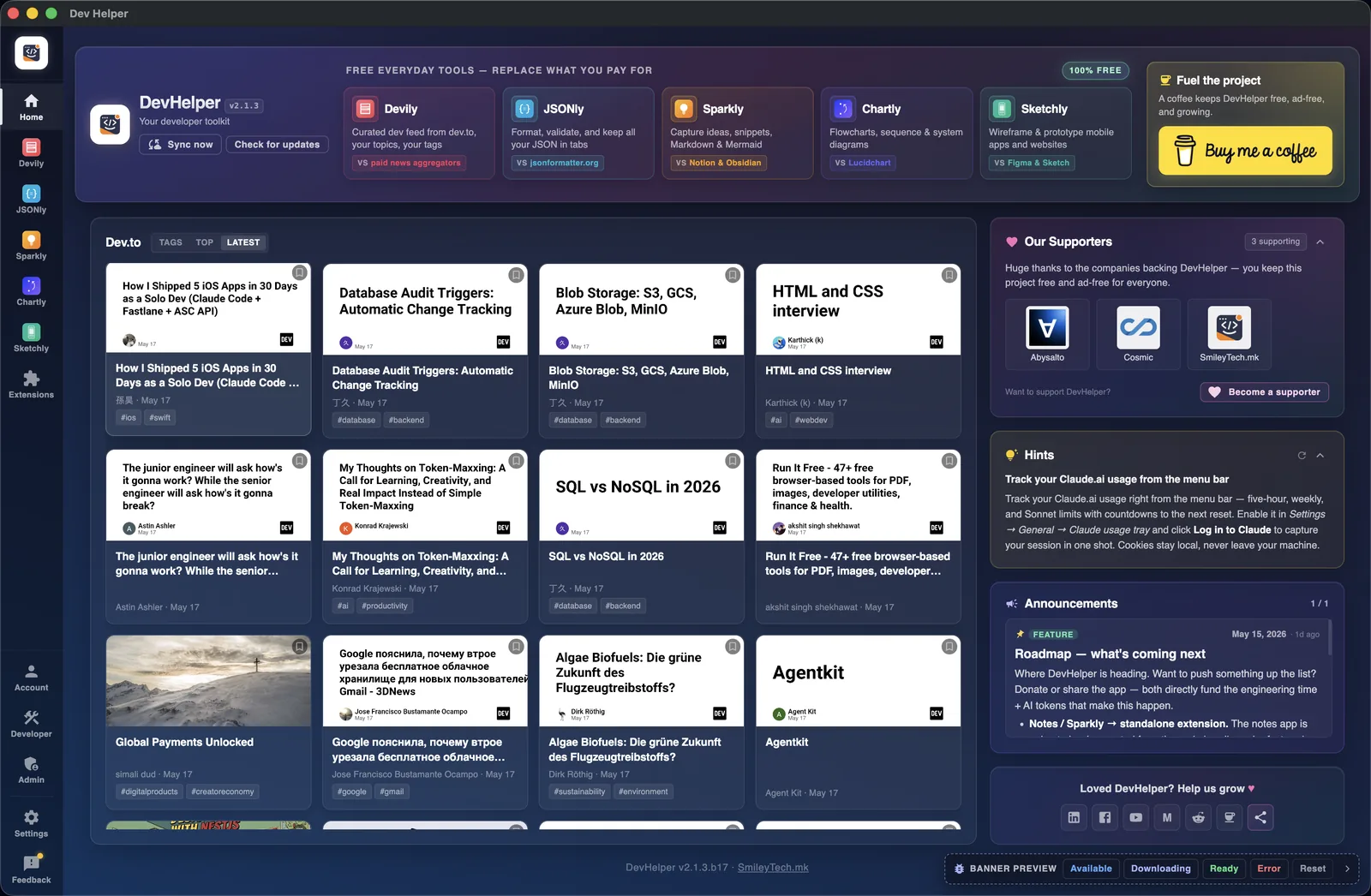Refresh the Hints panel
Image resolution: width=1371 pixels, height=896 pixels.
pos(1302,456)
